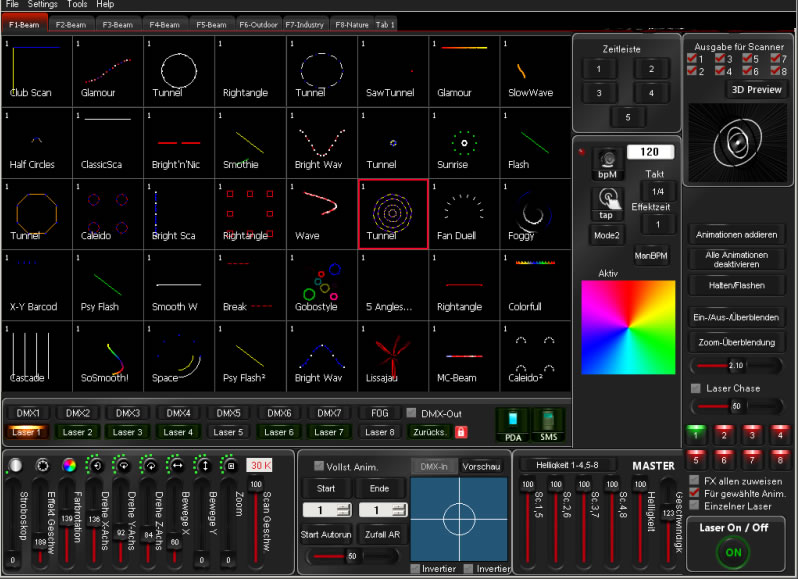
Task: Click the Drehe Y-Achs rotation icon
Action: point(123,465)
